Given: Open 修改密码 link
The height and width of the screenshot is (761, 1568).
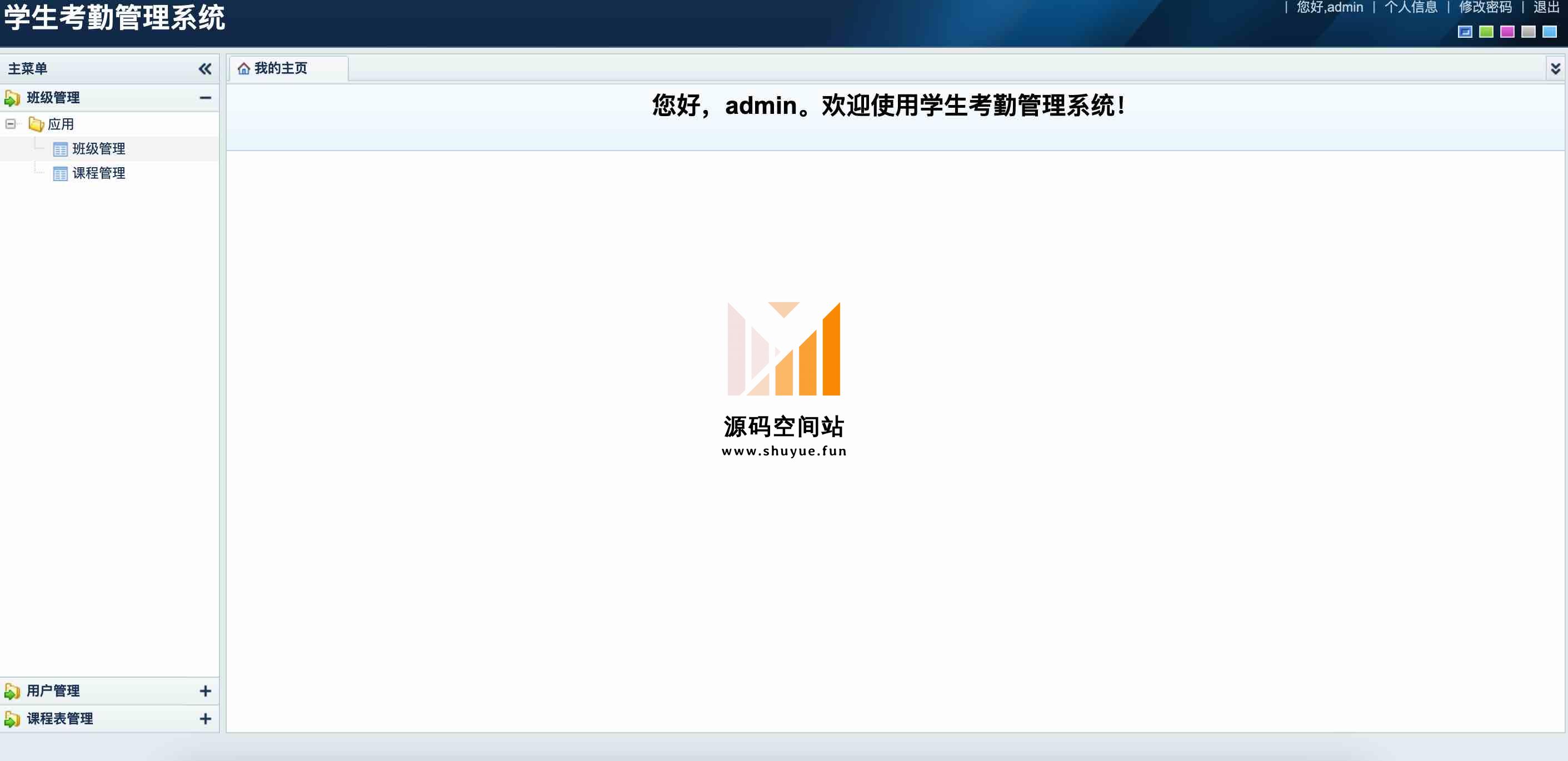Looking at the screenshot, I should (x=1485, y=7).
